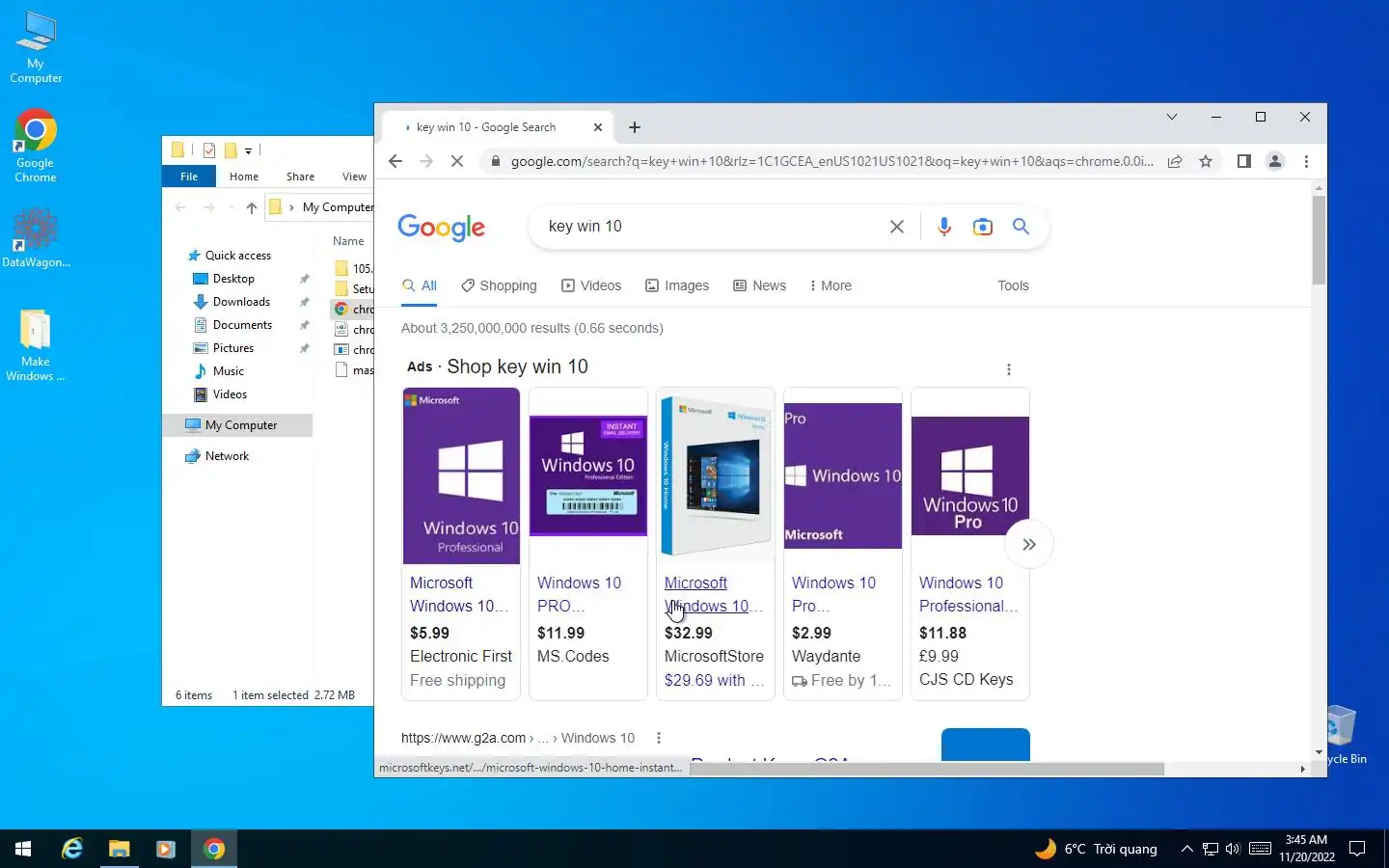Open options for the g2a.com result
The image size is (1389, 868).
tap(659, 738)
